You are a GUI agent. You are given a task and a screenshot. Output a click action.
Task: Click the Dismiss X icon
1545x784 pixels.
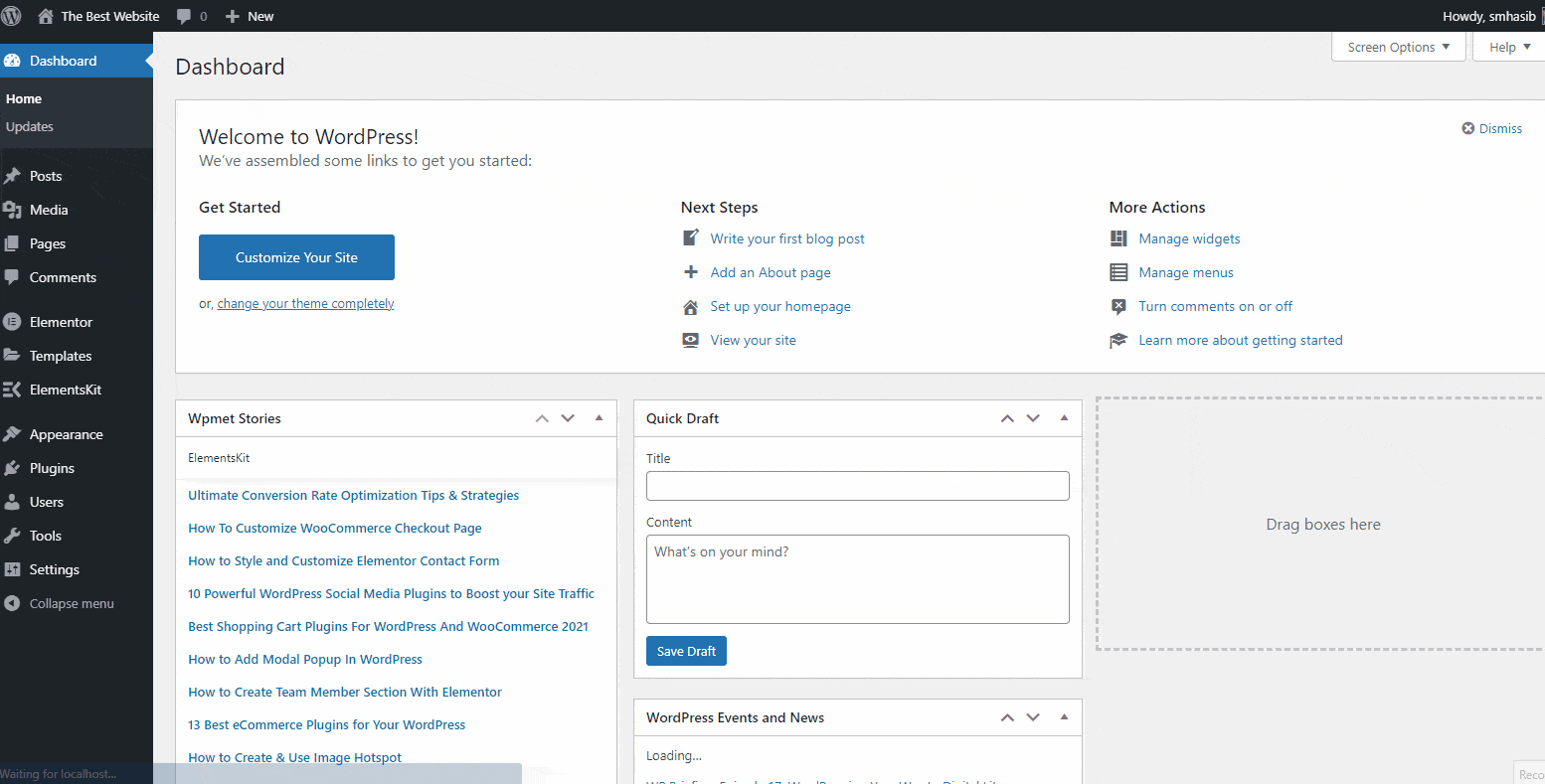[x=1467, y=128]
